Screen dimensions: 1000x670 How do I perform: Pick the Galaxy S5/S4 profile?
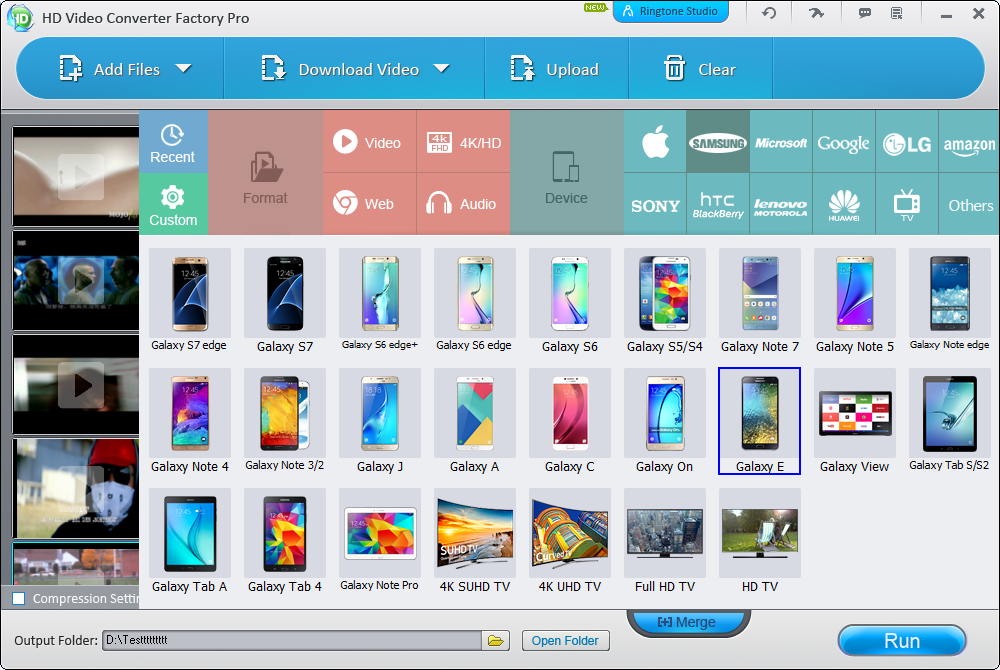tap(665, 301)
